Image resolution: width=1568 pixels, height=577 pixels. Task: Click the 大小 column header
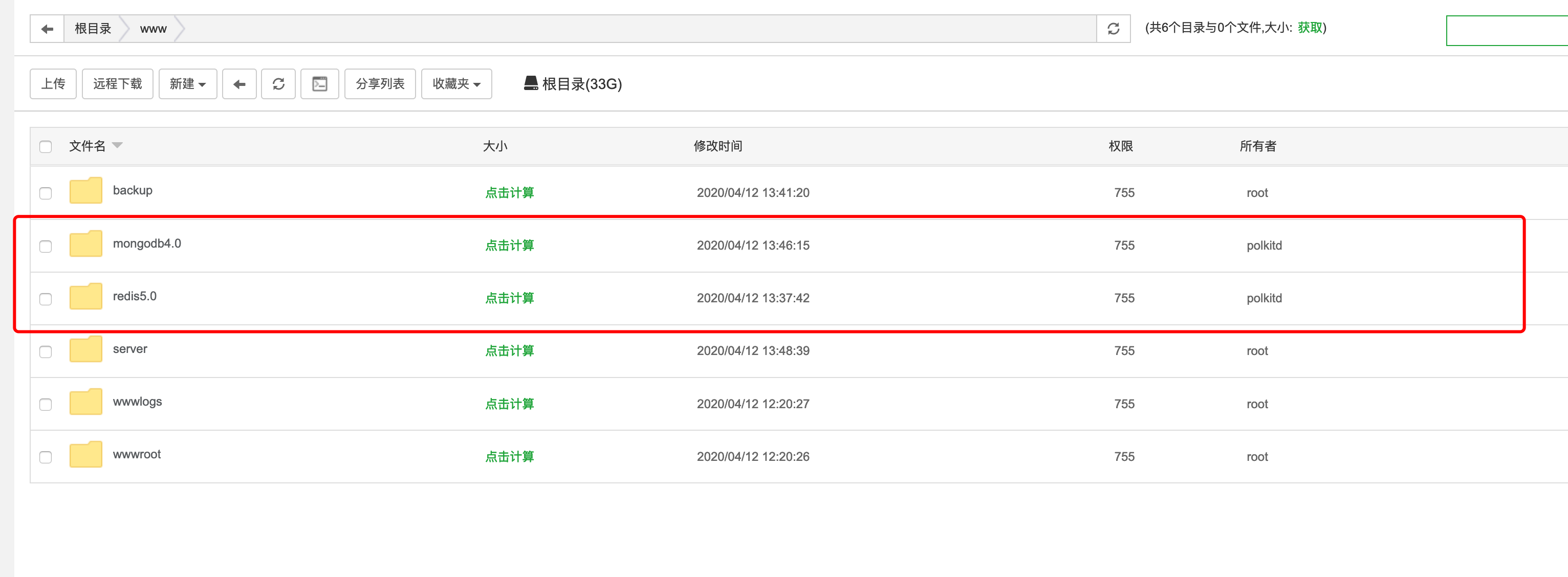tap(495, 146)
